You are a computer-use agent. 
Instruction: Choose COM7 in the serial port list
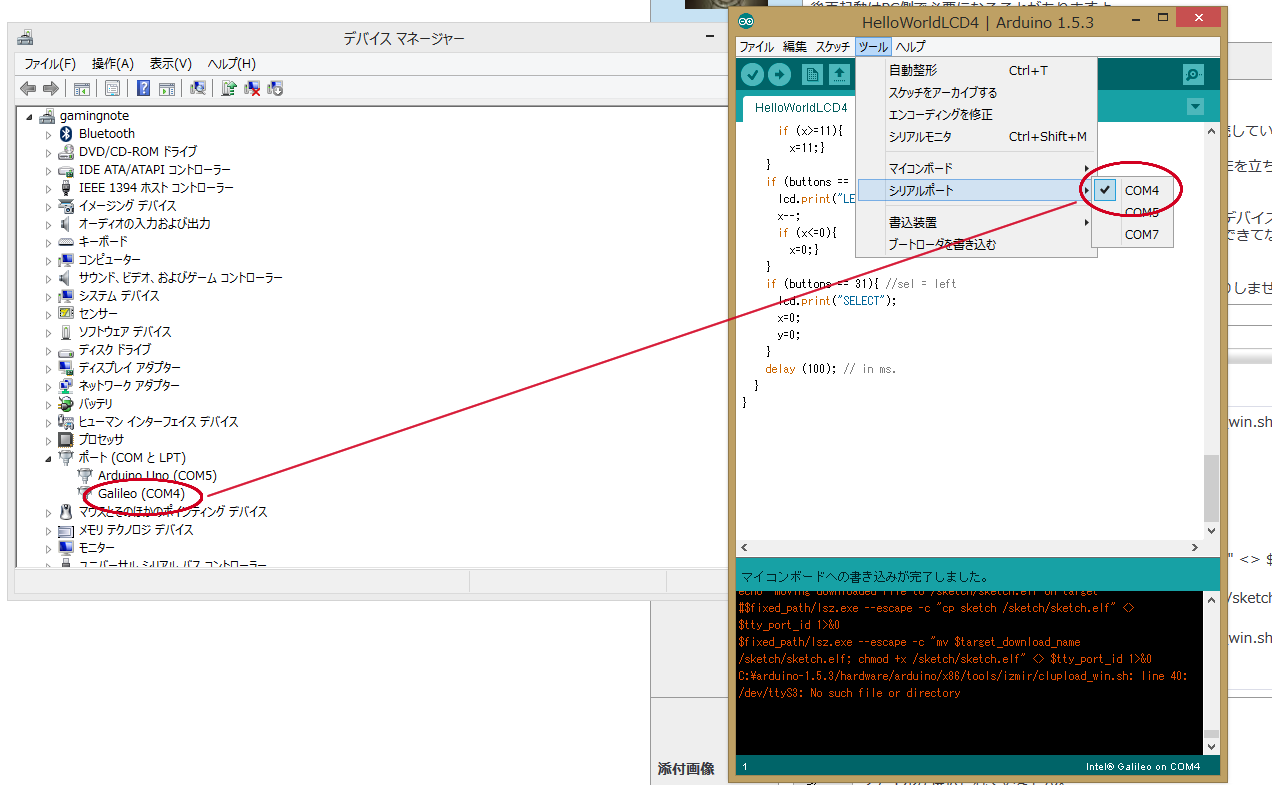point(1141,235)
